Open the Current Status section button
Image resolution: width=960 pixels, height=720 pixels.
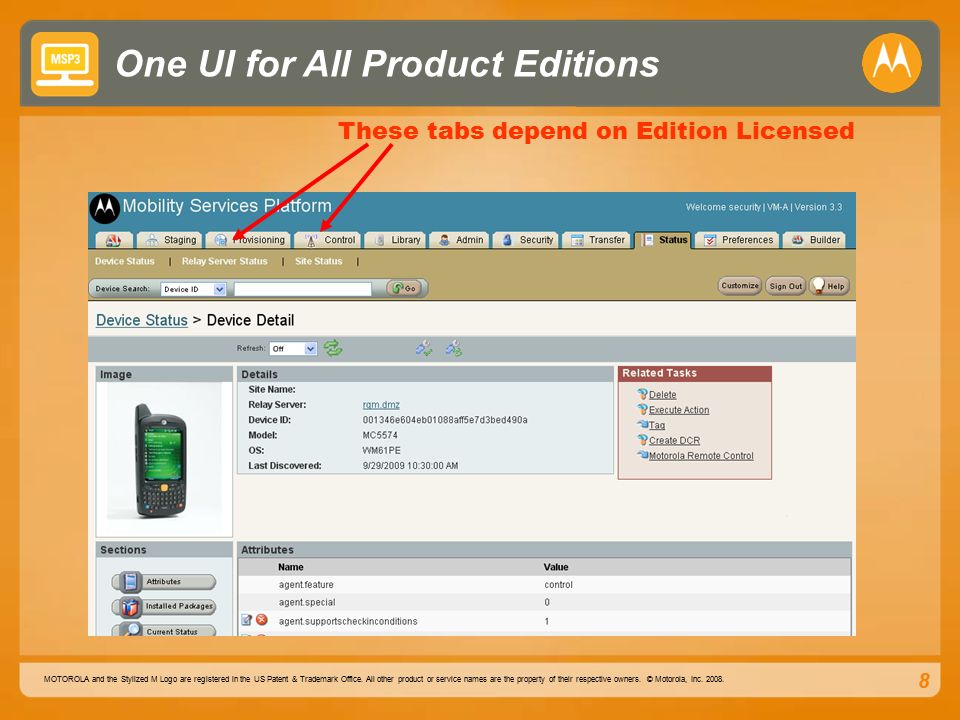click(163, 630)
